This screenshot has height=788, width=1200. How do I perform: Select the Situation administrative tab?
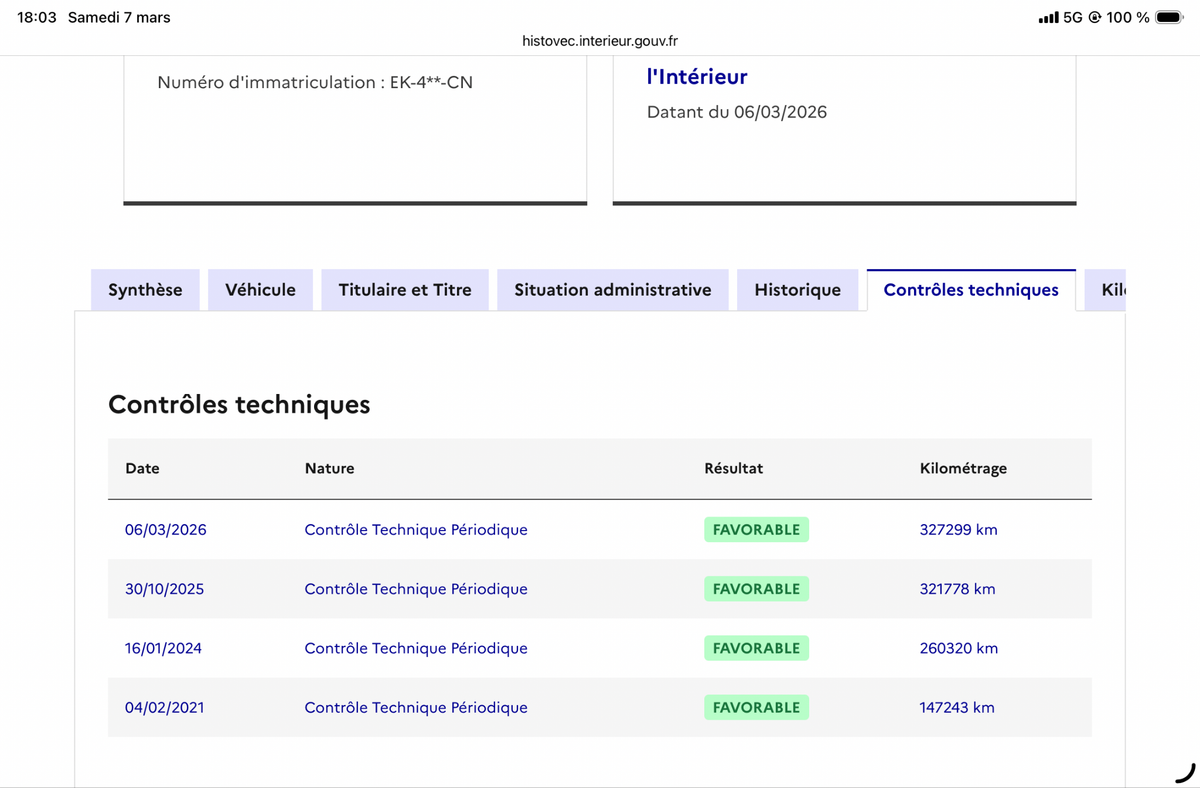613,290
